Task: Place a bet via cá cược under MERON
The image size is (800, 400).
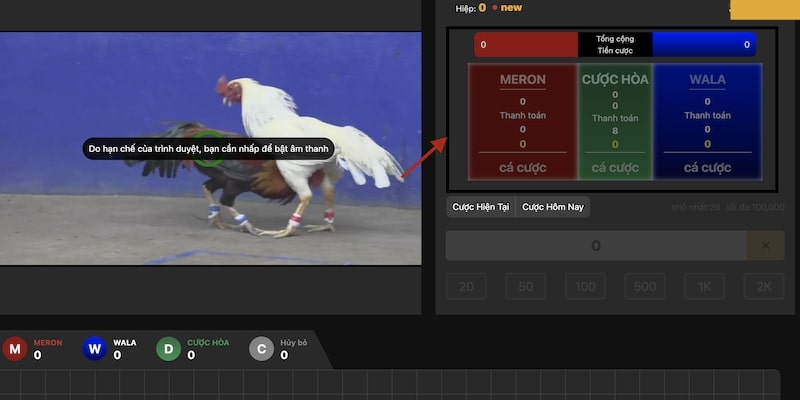Action: (x=522, y=167)
